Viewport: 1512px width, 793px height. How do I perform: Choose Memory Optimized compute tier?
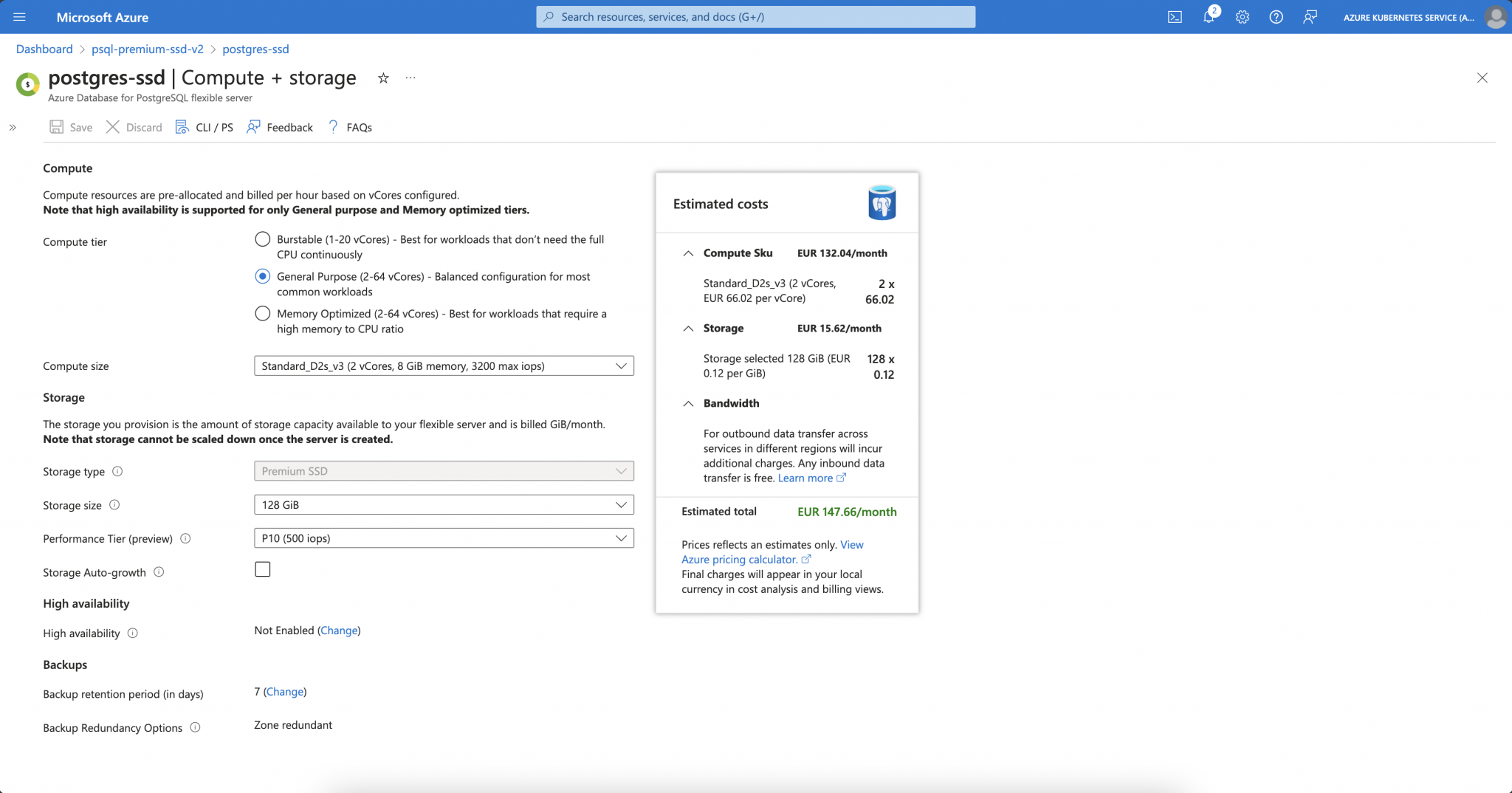tap(262, 313)
